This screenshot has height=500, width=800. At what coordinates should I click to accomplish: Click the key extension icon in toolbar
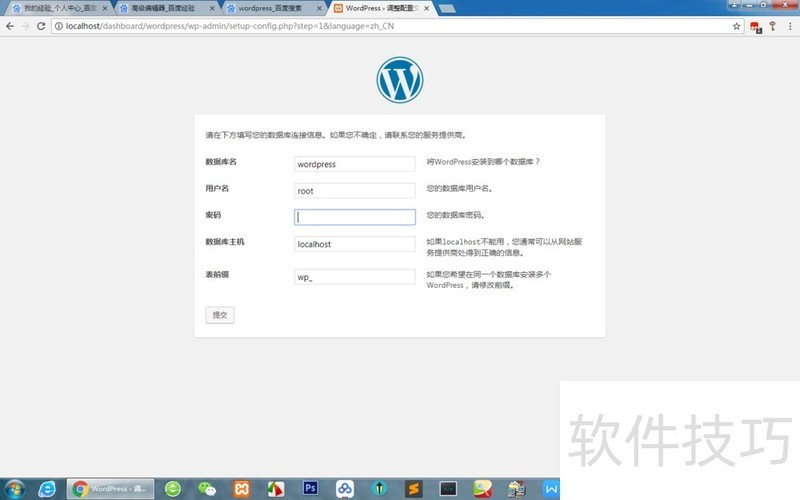772,26
